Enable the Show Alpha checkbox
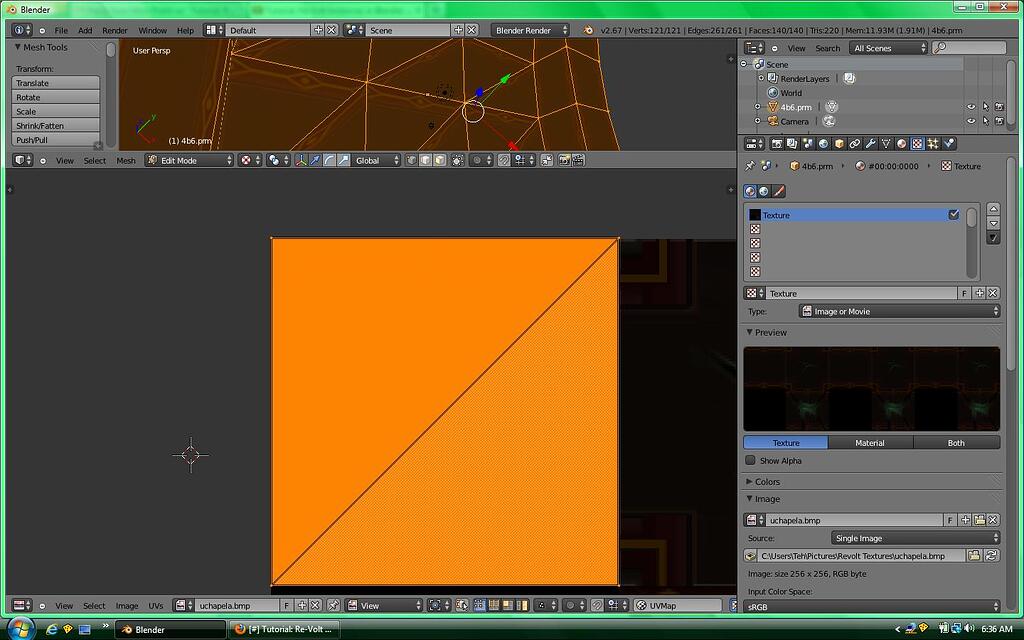This screenshot has width=1024, height=640. (750, 460)
